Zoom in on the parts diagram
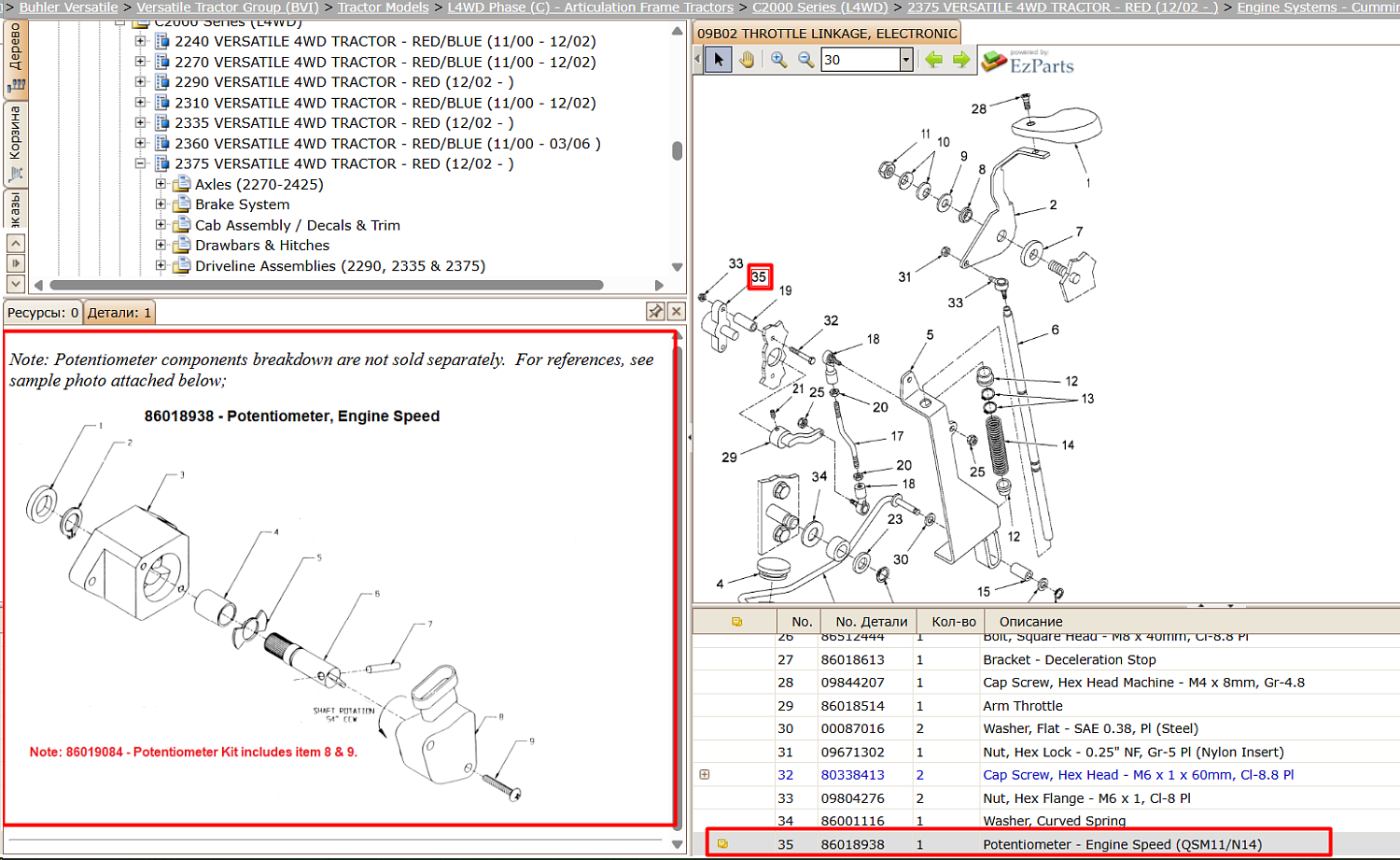This screenshot has height=860, width=1400. (778, 60)
